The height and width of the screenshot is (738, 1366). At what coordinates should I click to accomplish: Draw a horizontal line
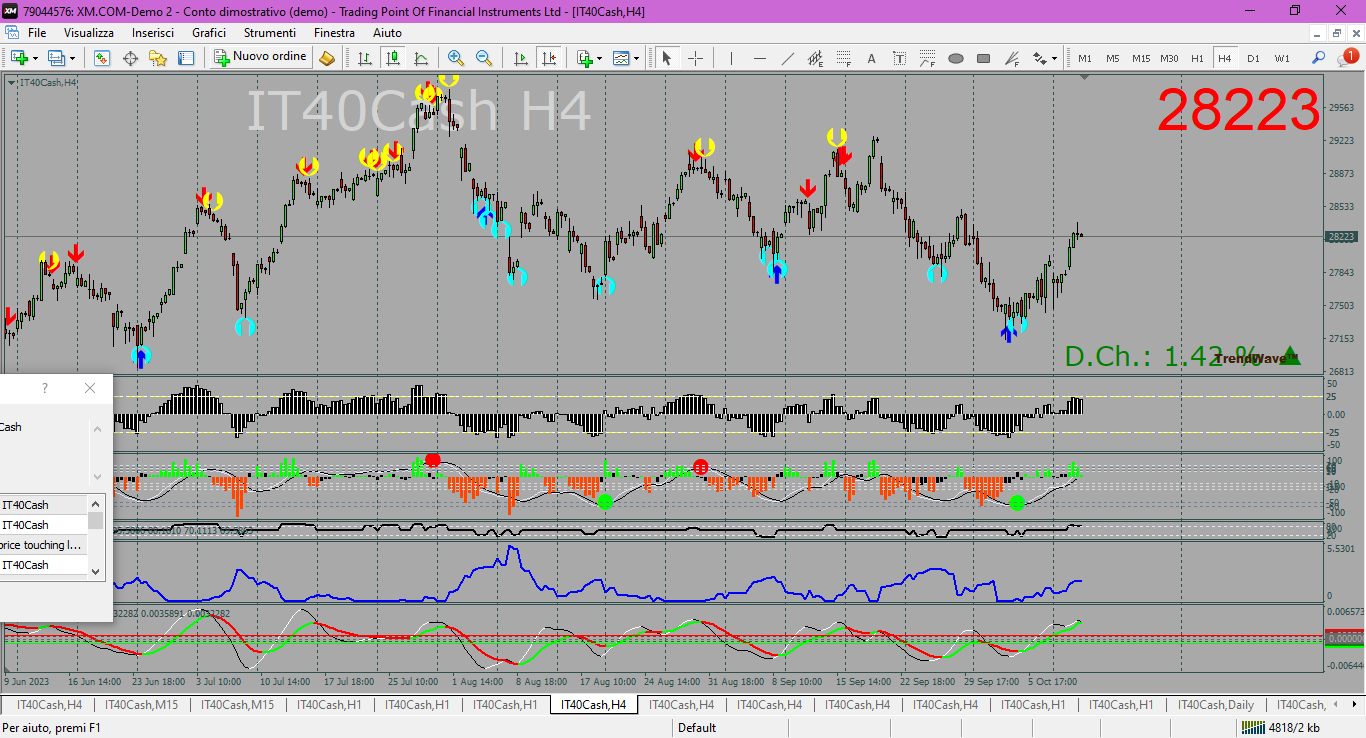(760, 58)
